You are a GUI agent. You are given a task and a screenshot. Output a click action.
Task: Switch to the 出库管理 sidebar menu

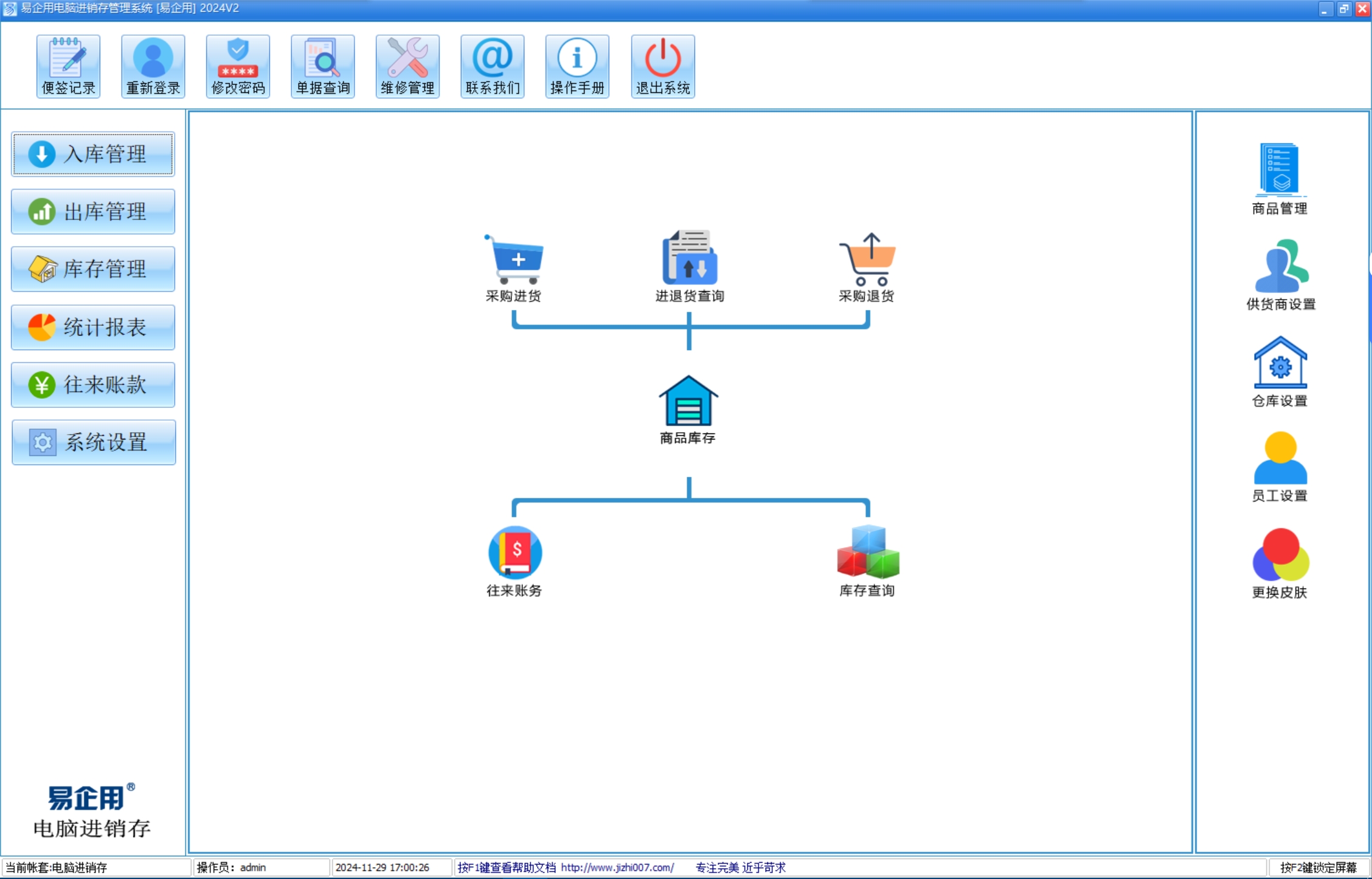[x=93, y=212]
